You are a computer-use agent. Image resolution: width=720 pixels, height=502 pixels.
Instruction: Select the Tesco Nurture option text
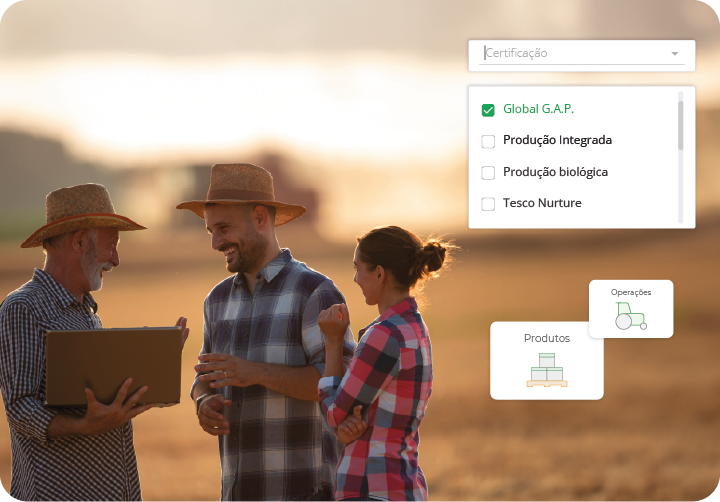click(x=542, y=203)
